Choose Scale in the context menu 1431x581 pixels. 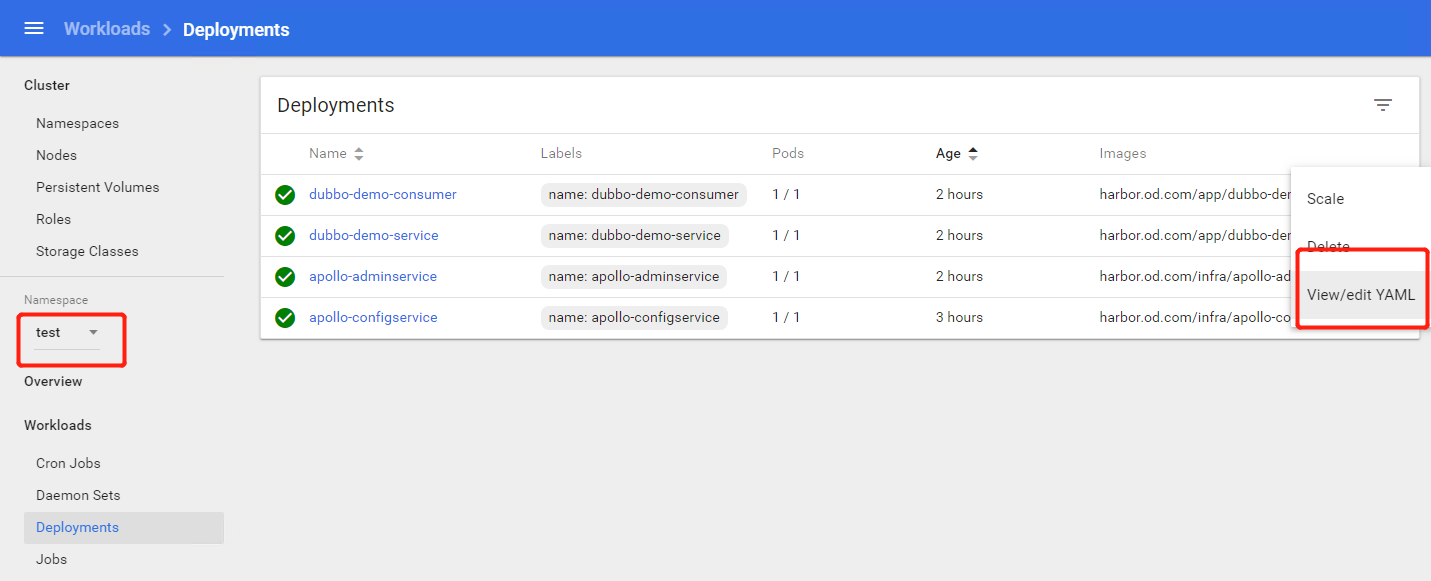pos(1325,199)
